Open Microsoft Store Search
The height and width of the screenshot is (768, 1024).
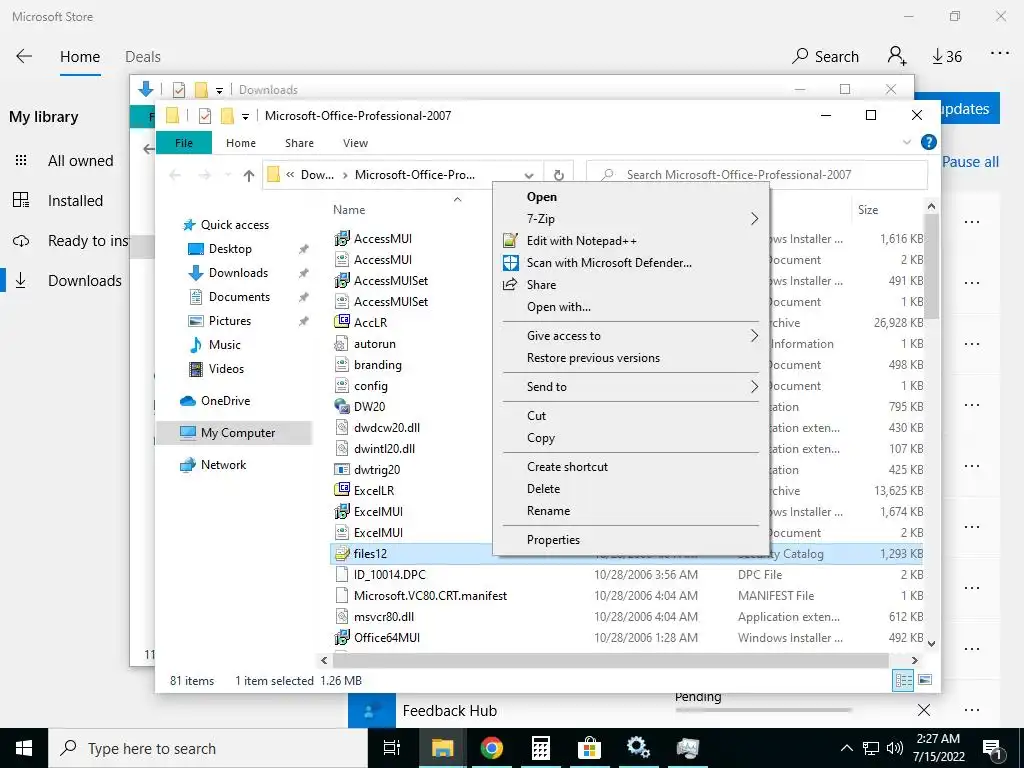[x=825, y=57]
